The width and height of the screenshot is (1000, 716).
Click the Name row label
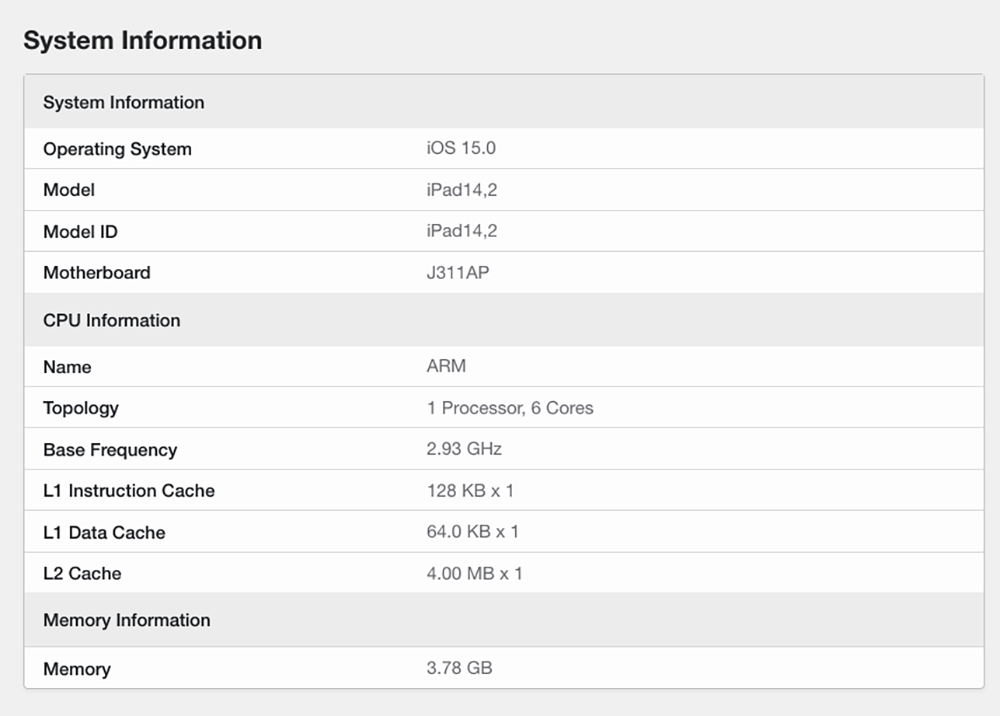[x=67, y=367]
